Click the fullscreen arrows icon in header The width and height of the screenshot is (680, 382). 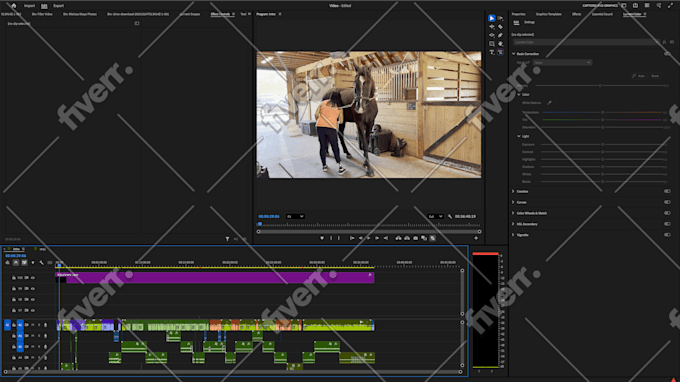pos(670,6)
